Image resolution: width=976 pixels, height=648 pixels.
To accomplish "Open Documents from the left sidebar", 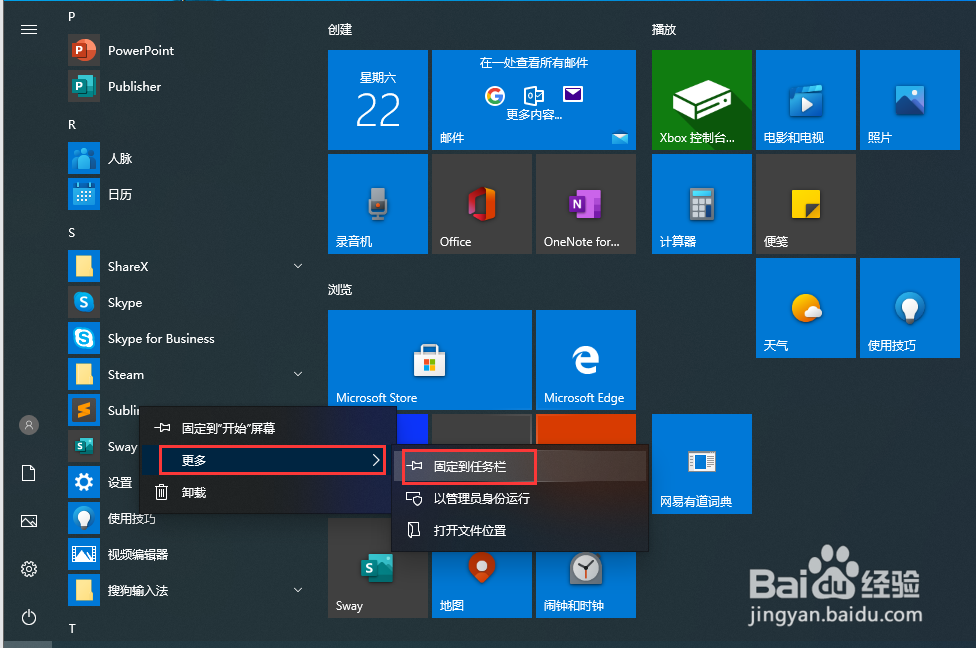I will tap(29, 474).
